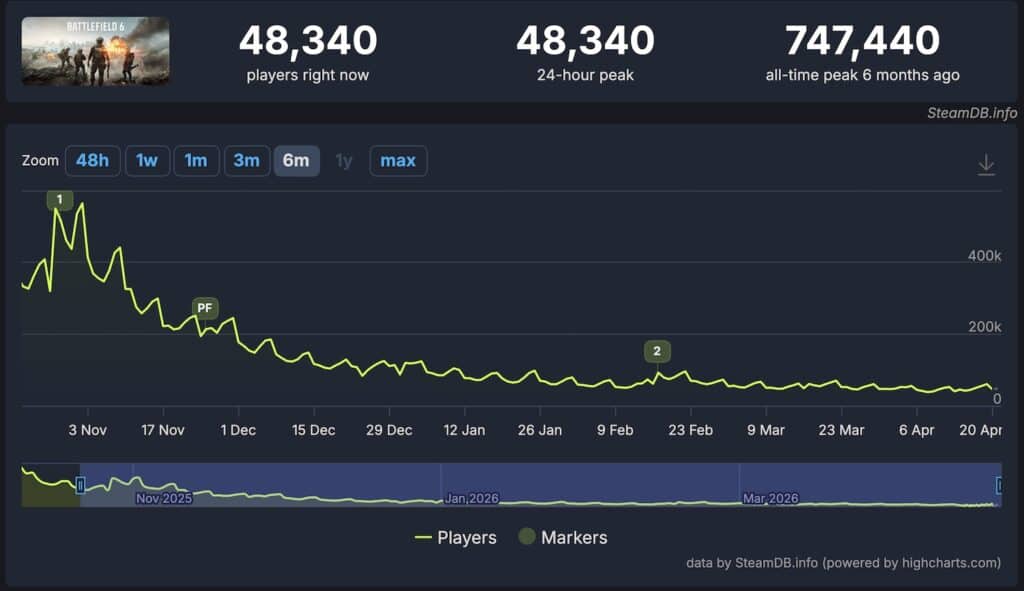Viewport: 1024px width, 591px height.
Task: Click Nov 2025 in the navigator
Action: tap(163, 497)
